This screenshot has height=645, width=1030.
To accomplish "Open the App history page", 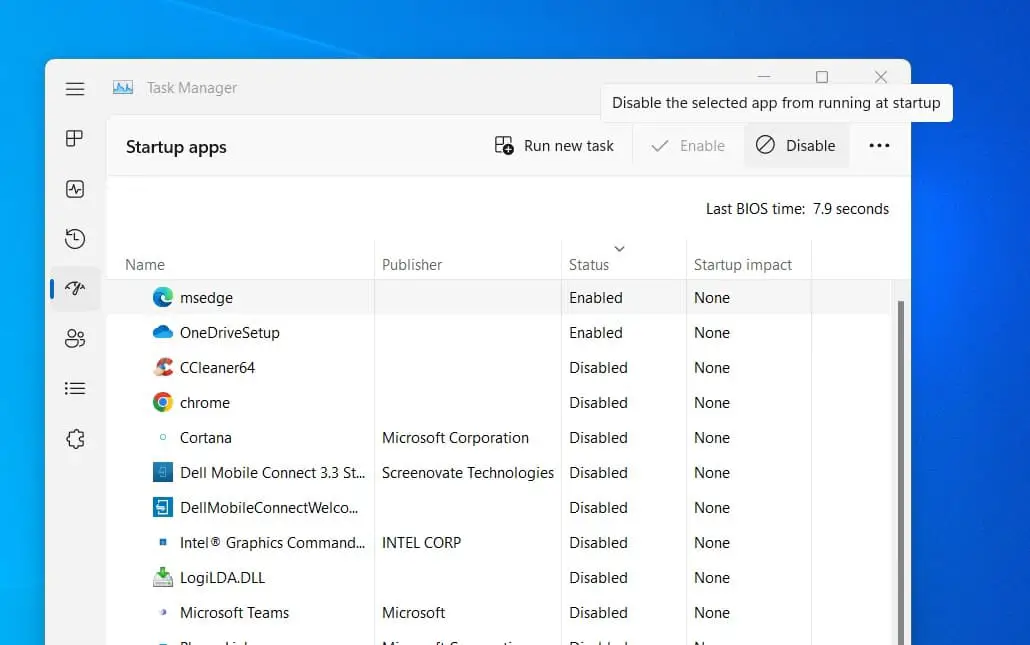I will pos(74,239).
